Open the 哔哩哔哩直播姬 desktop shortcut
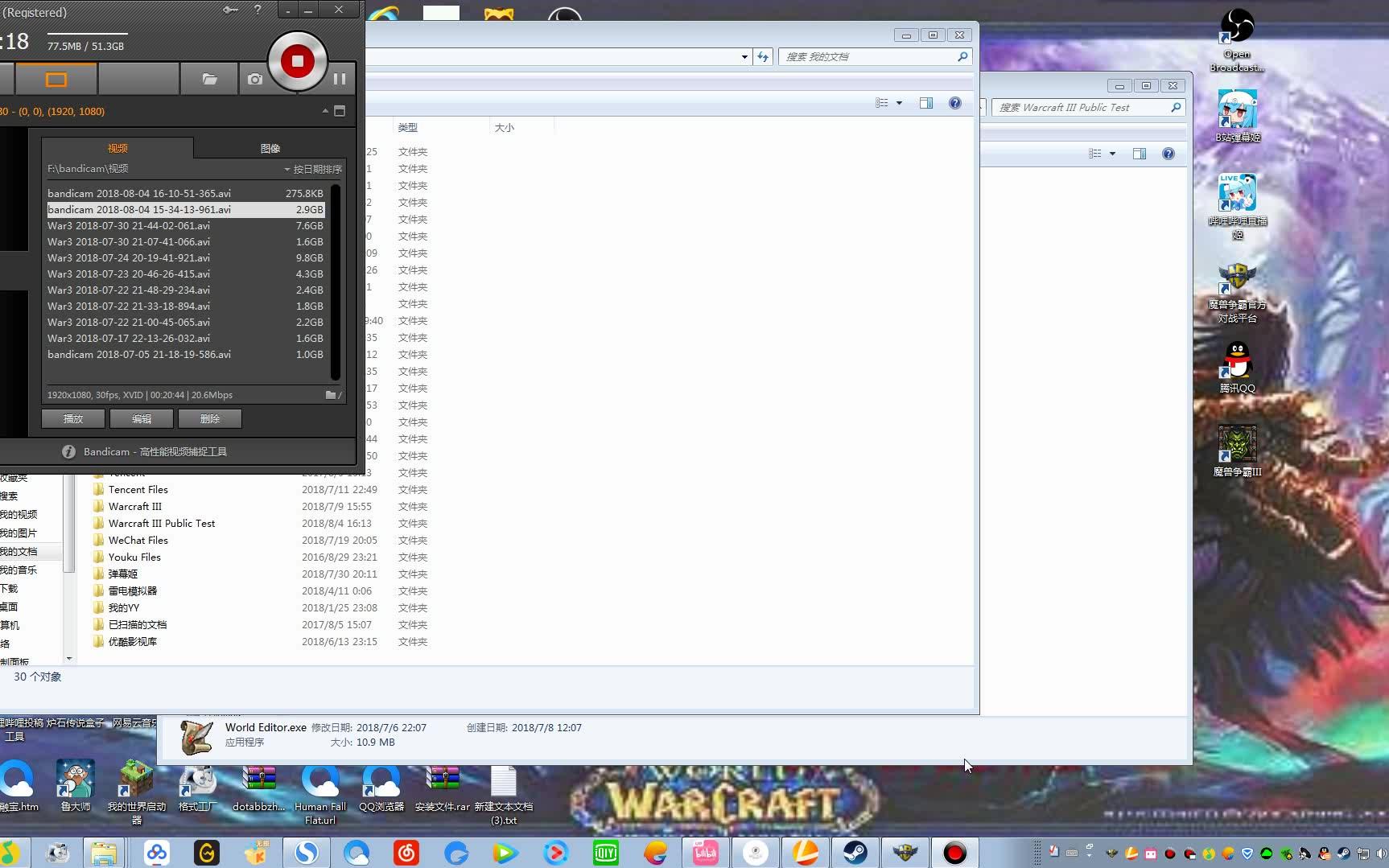Screen dimensions: 1389x868 [x=1237, y=207]
